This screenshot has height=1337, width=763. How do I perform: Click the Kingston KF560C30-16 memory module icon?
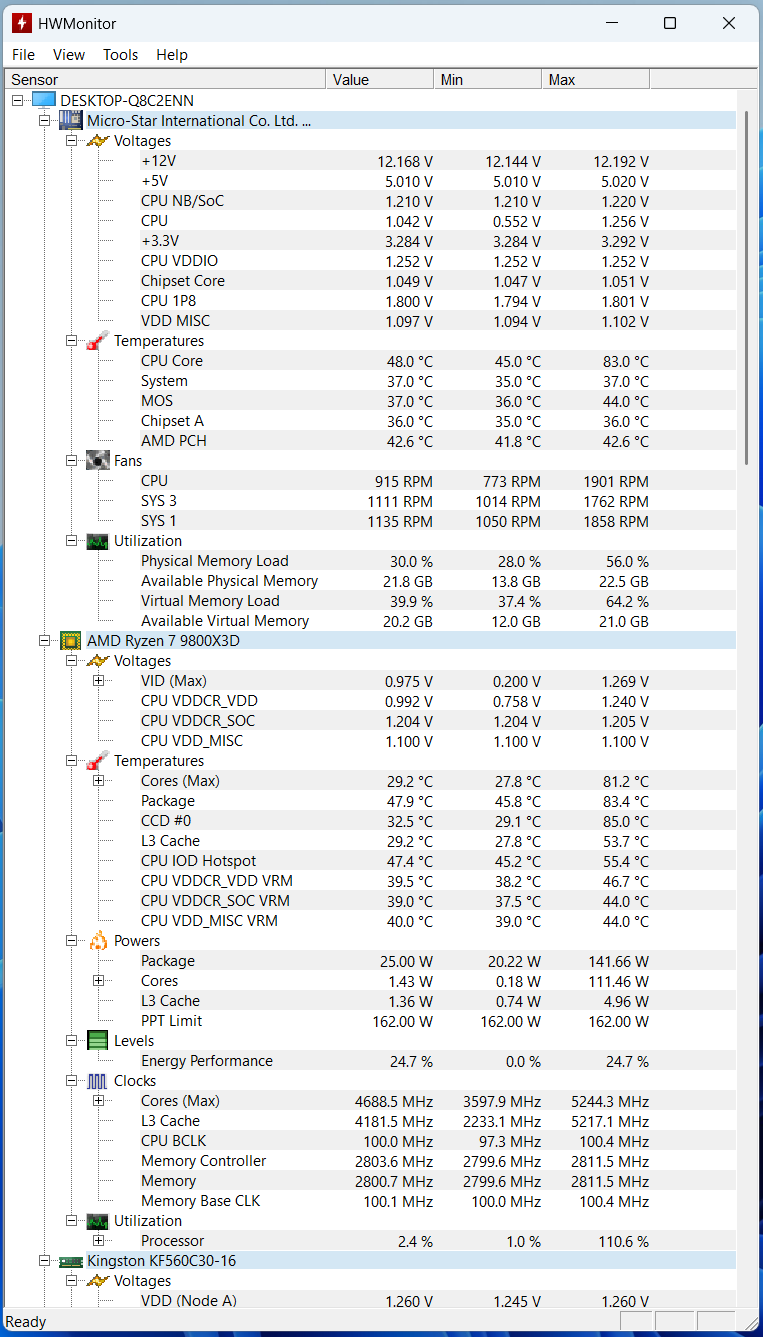(71, 1261)
